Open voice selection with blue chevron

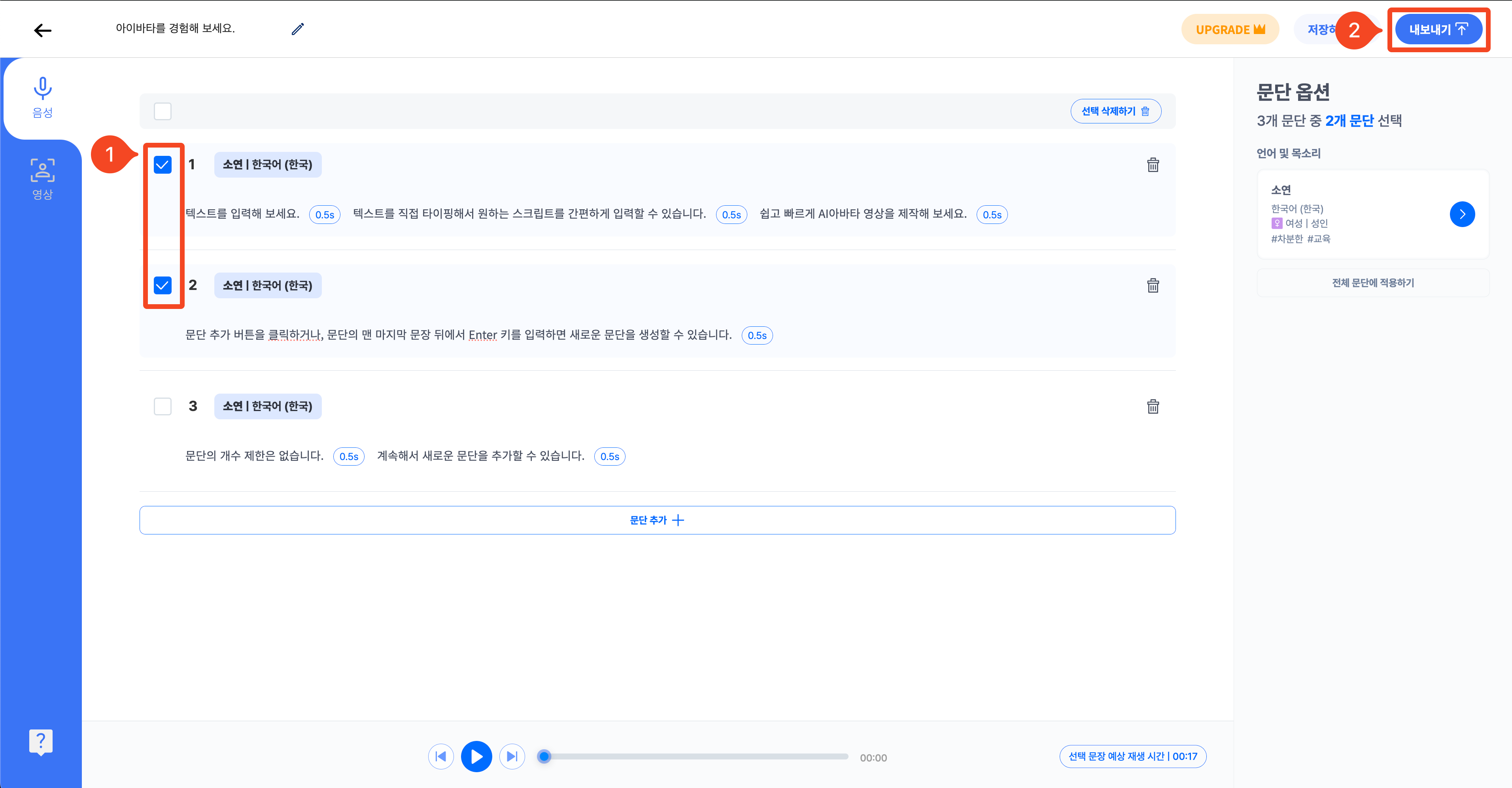click(x=1461, y=214)
